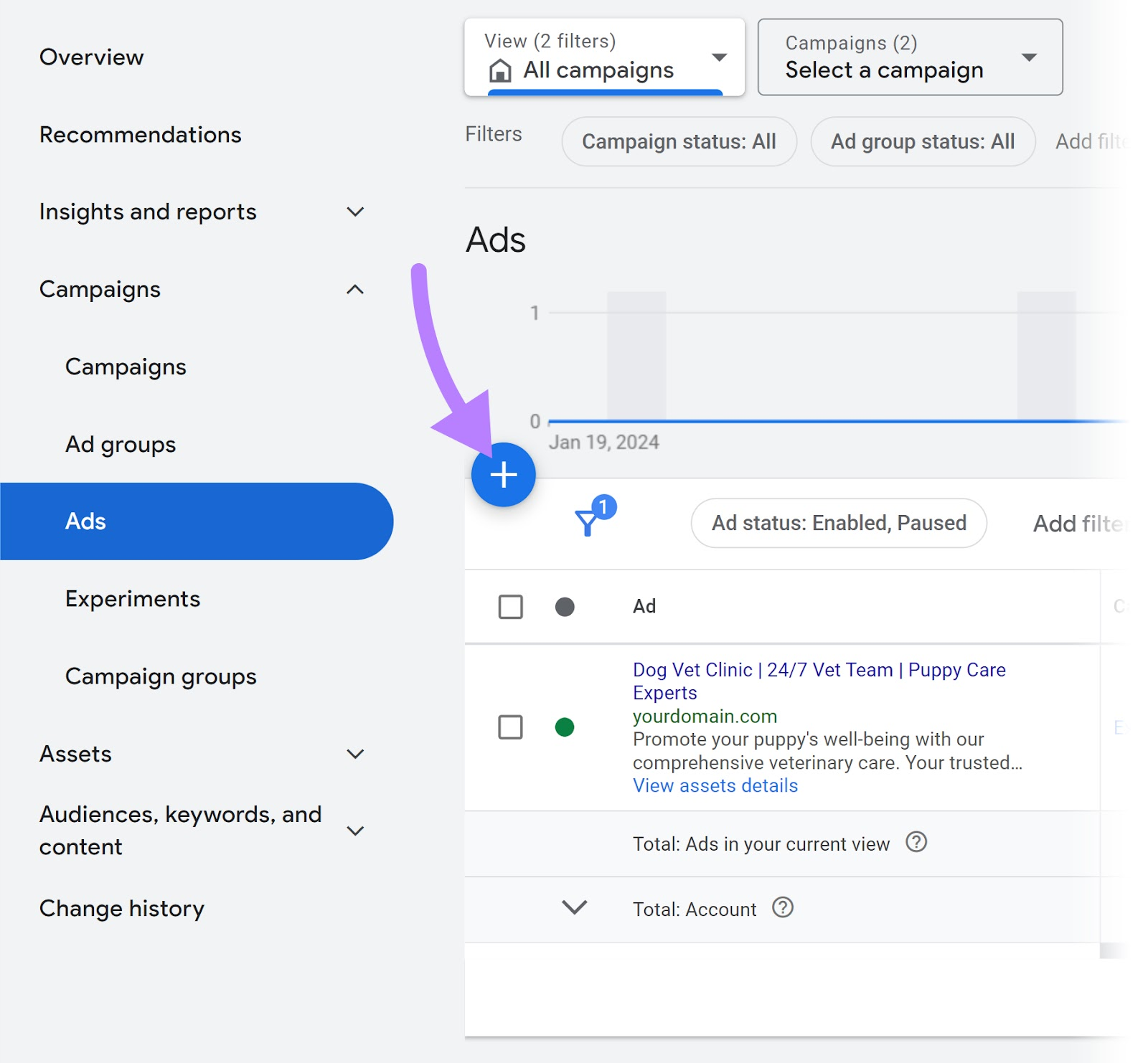Click the gray status dot in the Ad header row
Image resolution: width=1148 pixels, height=1063 pixels.
(x=566, y=606)
